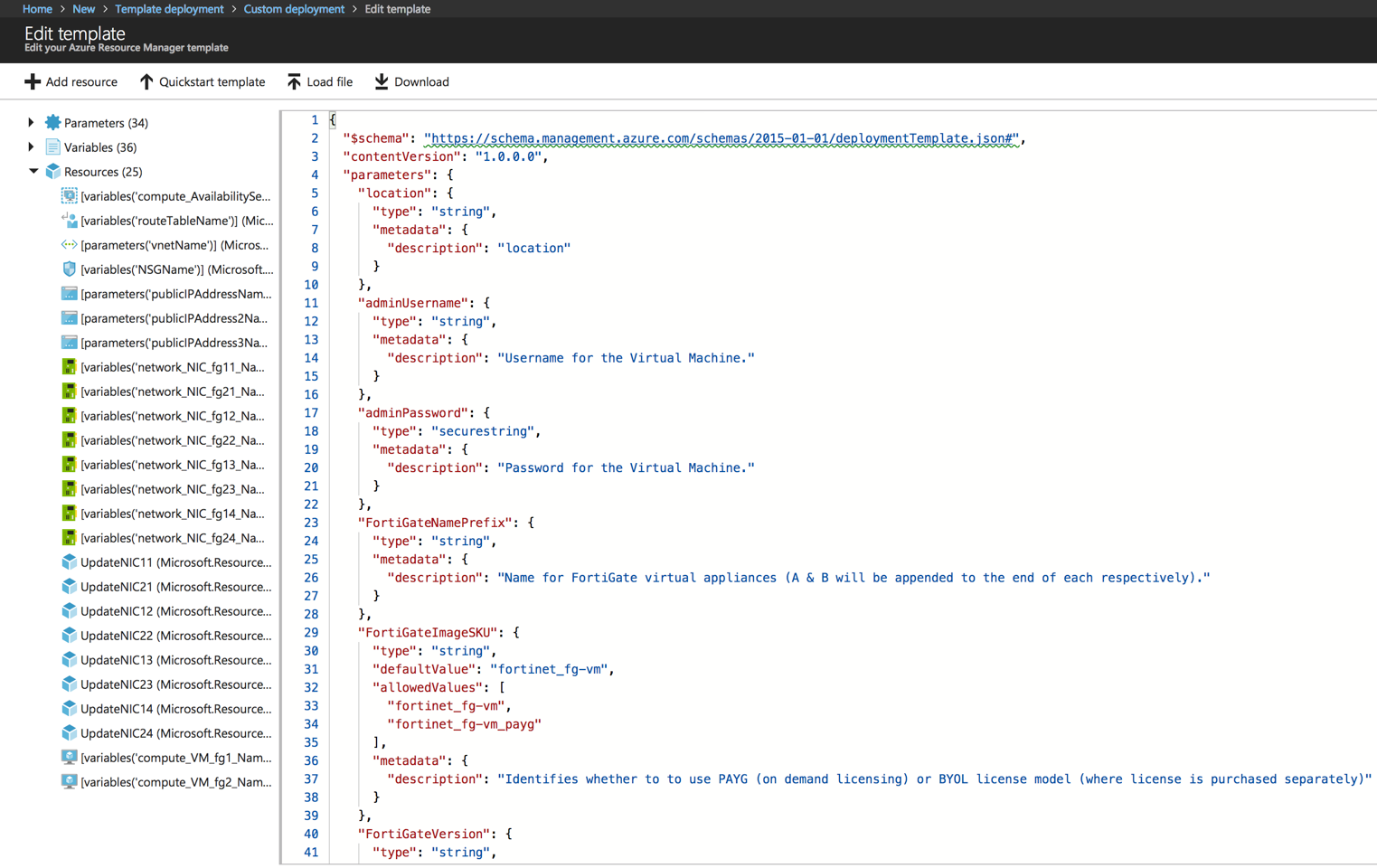
Task: Select the publicIPAddressName monitor icon
Action: pos(69,293)
